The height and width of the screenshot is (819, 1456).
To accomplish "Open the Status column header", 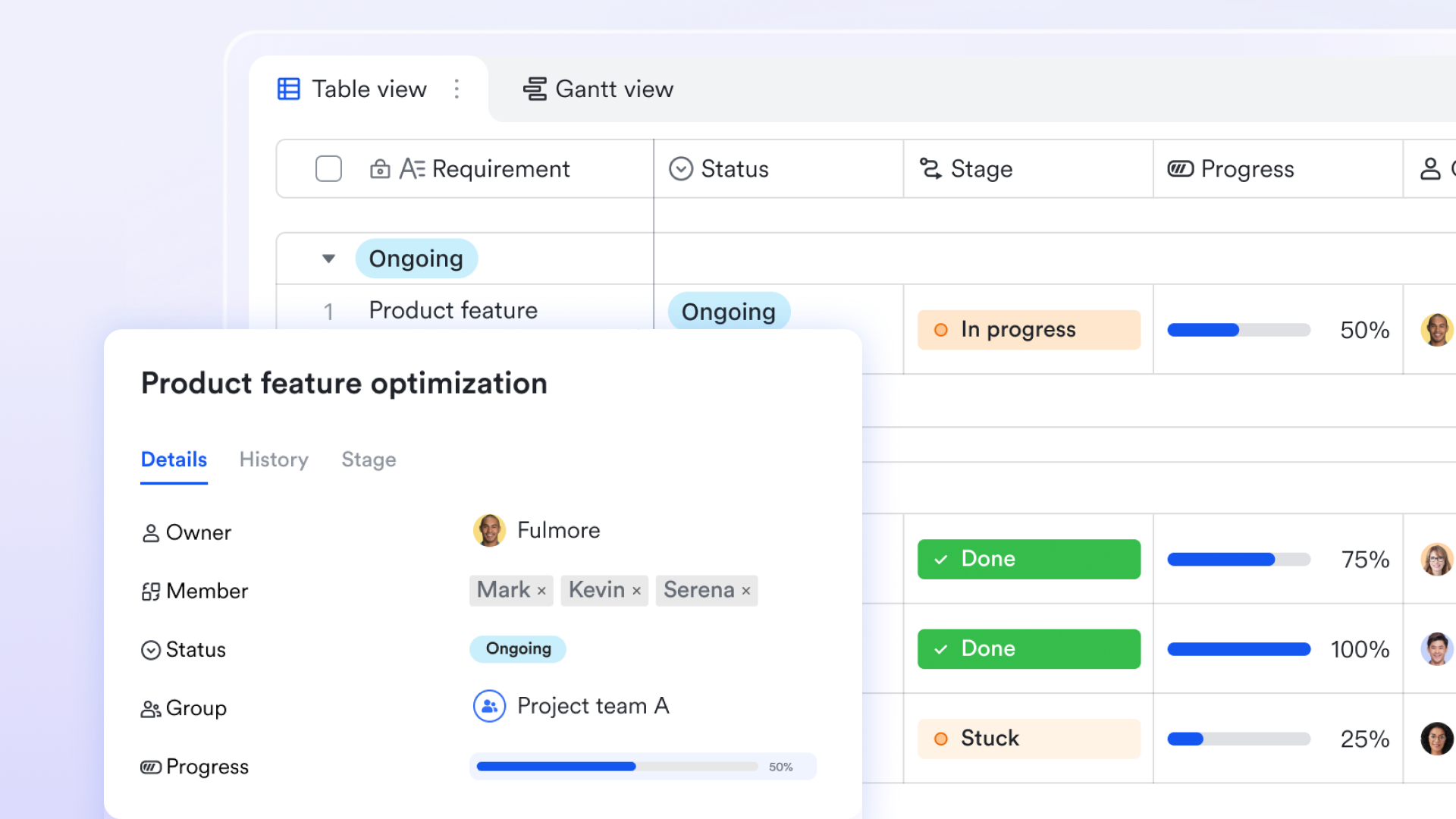I will 734,168.
